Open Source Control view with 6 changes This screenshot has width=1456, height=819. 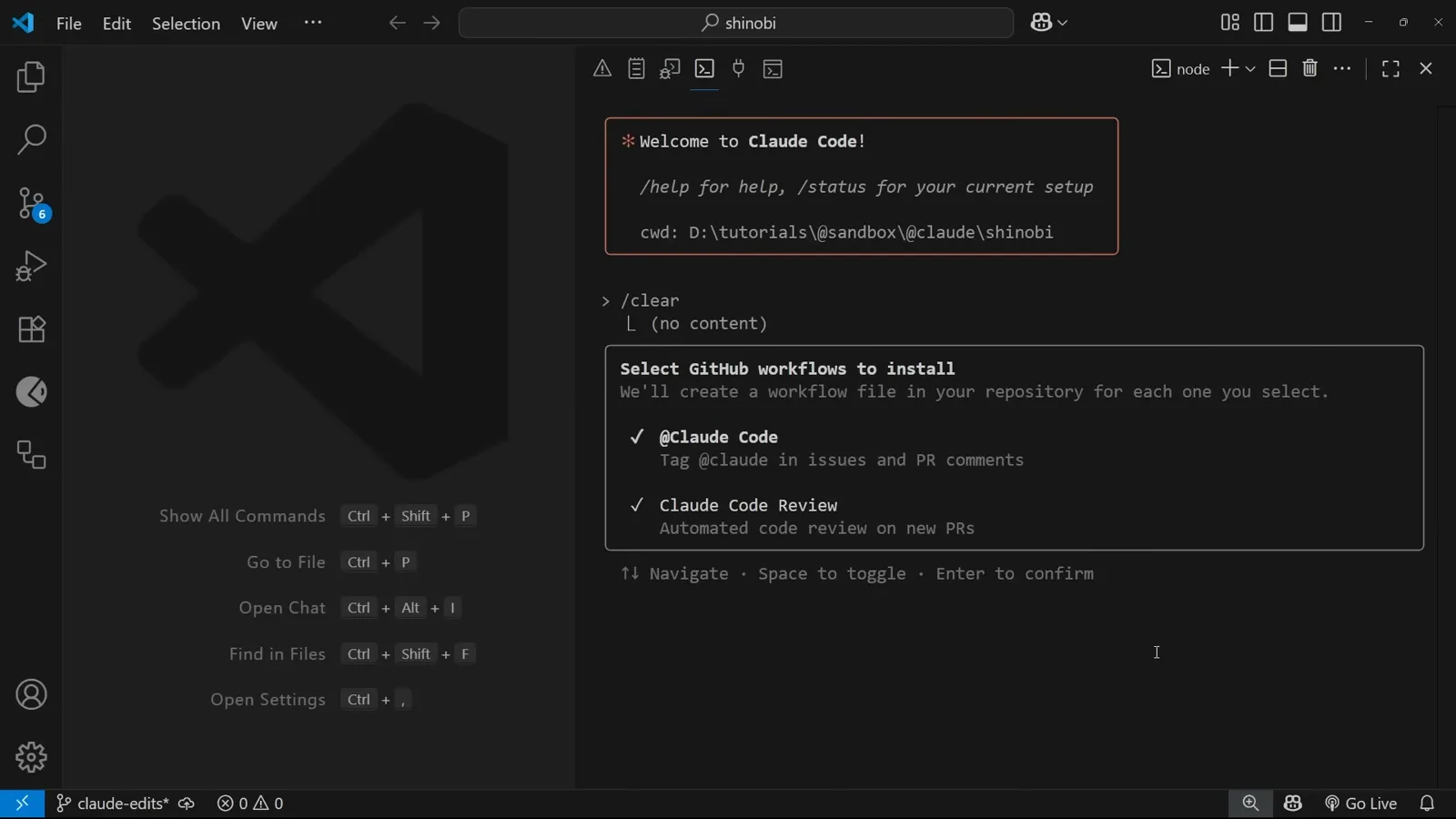coord(33,204)
